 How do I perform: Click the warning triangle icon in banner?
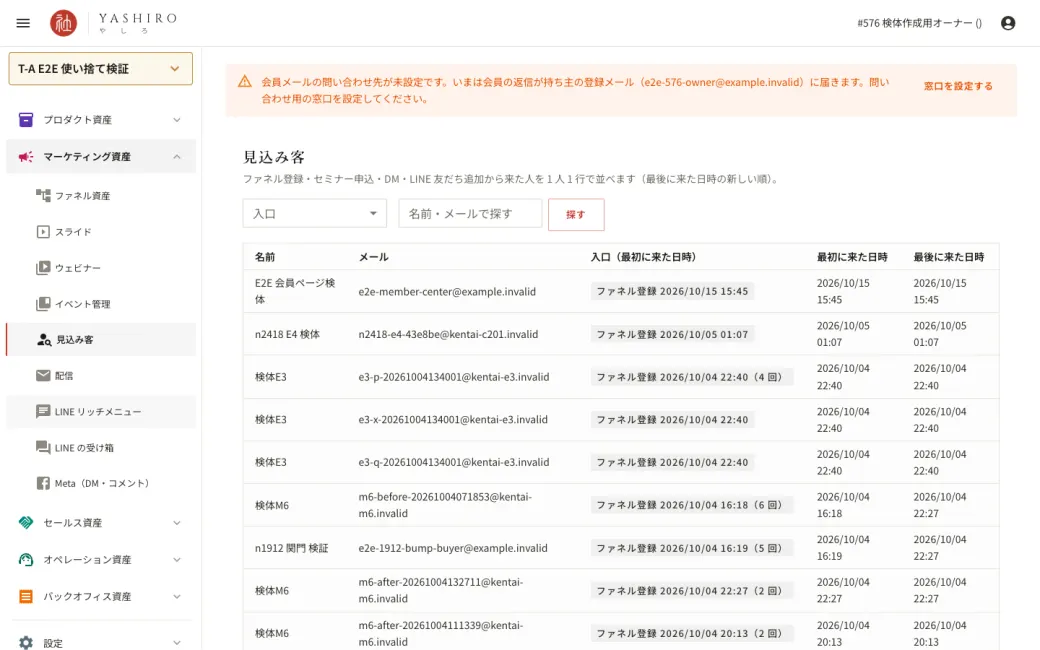tap(245, 82)
